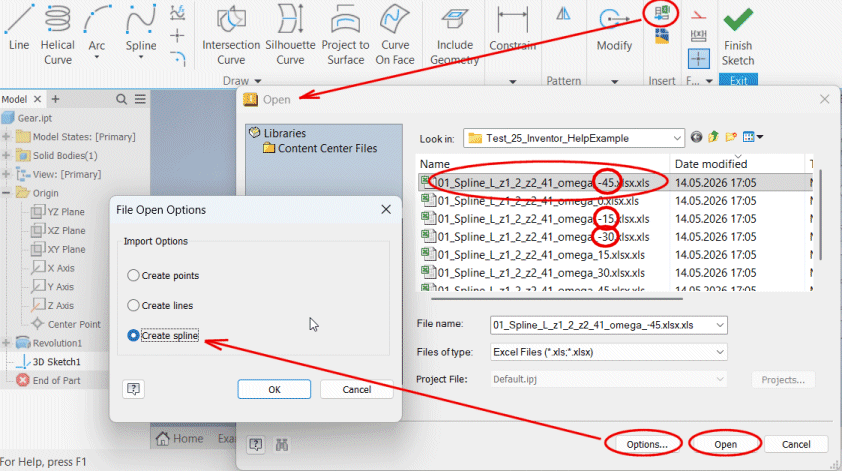The height and width of the screenshot is (471, 842).
Task: Choose the Helical Curve tool
Action: tap(57, 33)
